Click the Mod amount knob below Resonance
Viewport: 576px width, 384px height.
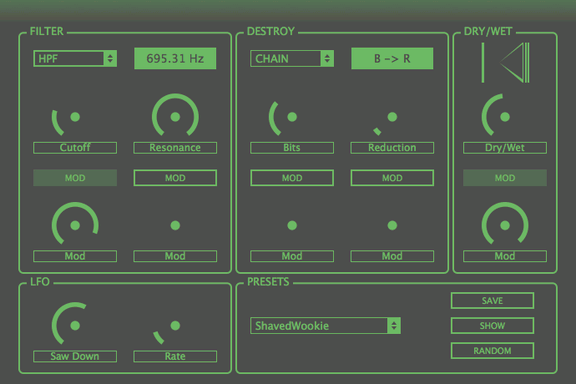pyautogui.click(x=175, y=225)
